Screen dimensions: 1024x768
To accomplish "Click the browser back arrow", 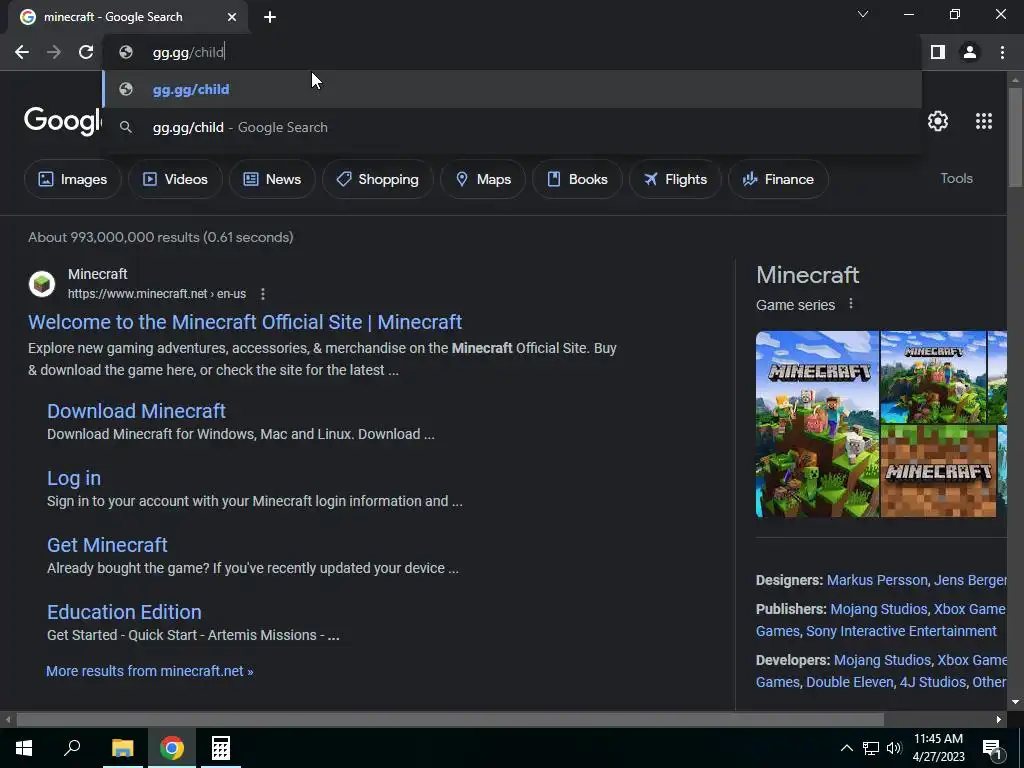I will (x=22, y=52).
